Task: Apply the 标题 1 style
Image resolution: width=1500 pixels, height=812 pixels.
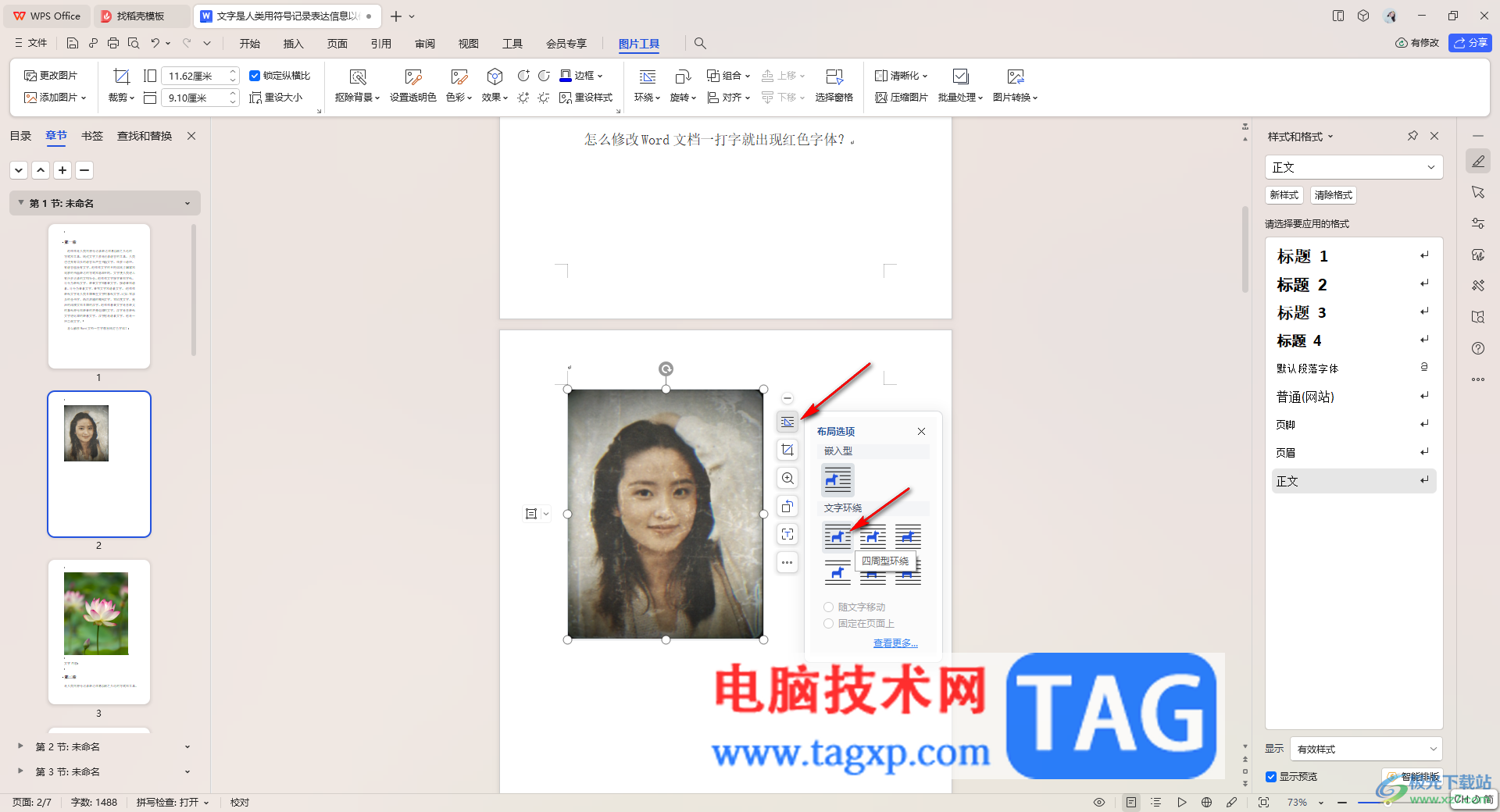Action: click(x=1353, y=256)
